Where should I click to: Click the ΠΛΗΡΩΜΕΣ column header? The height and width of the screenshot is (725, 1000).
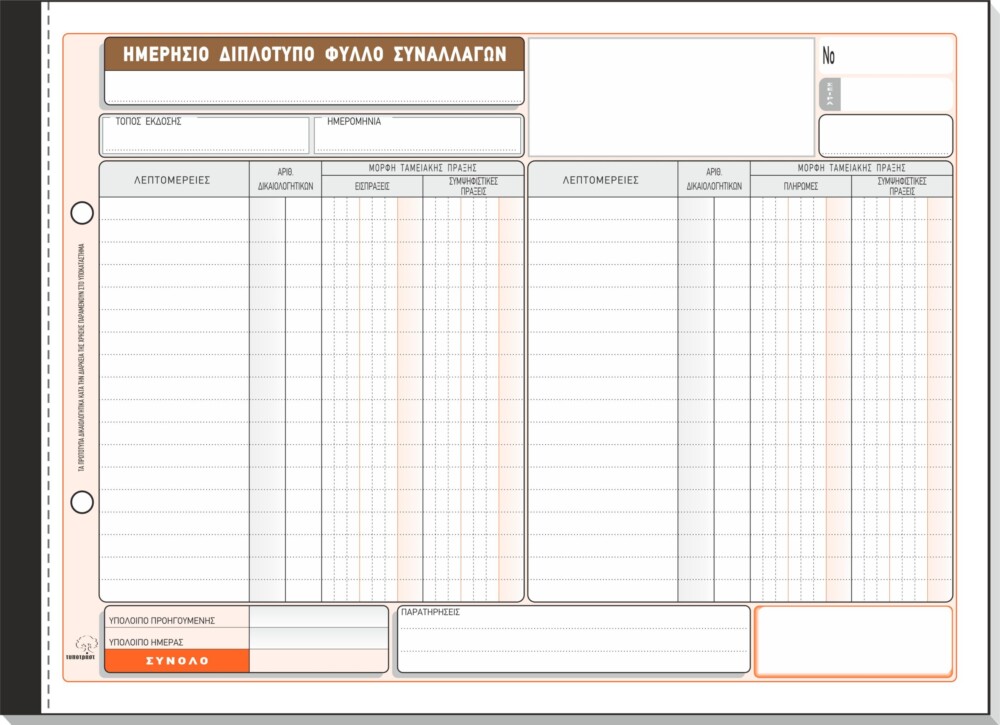801,186
